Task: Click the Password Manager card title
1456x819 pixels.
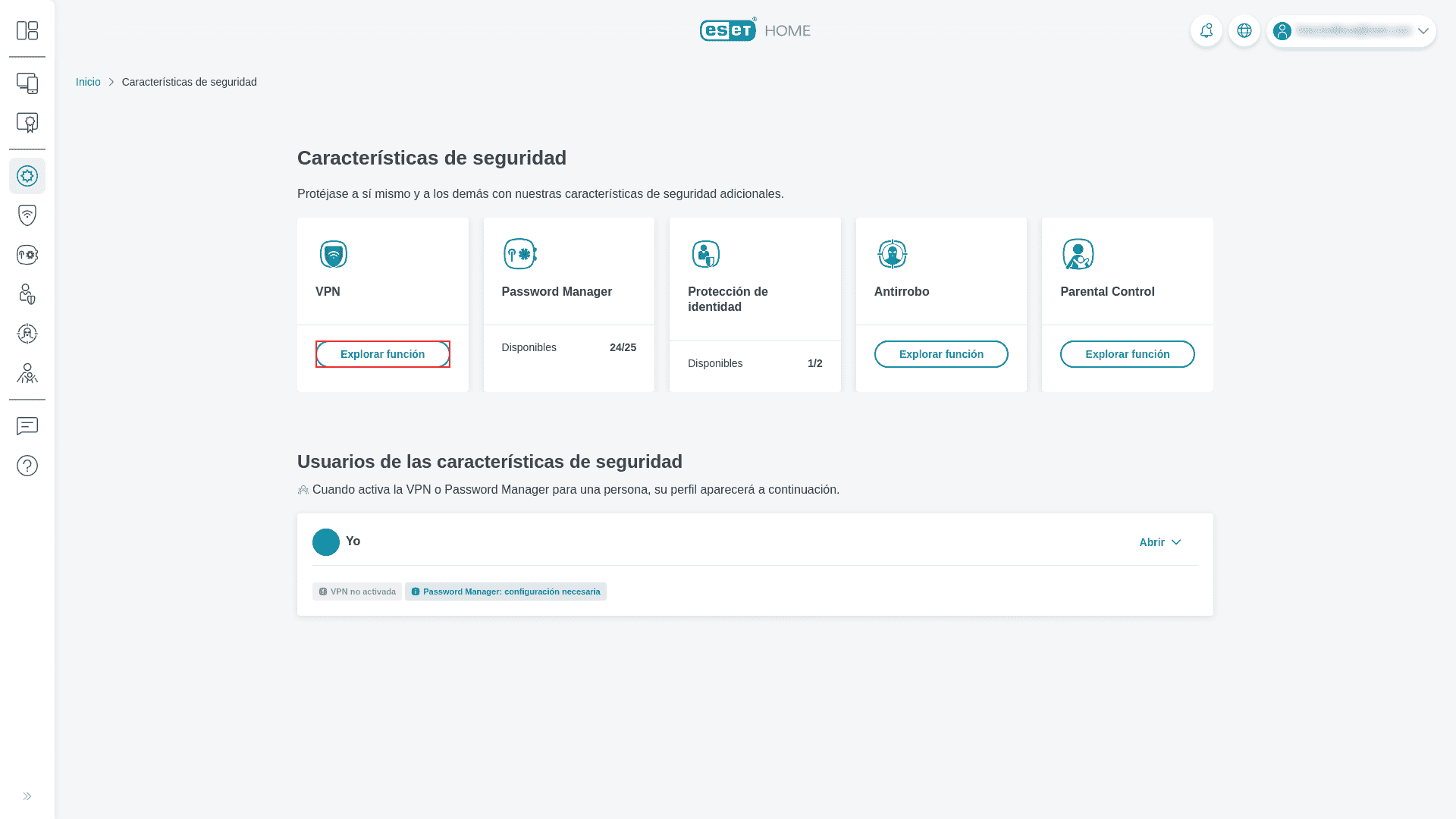Action: [x=557, y=292]
